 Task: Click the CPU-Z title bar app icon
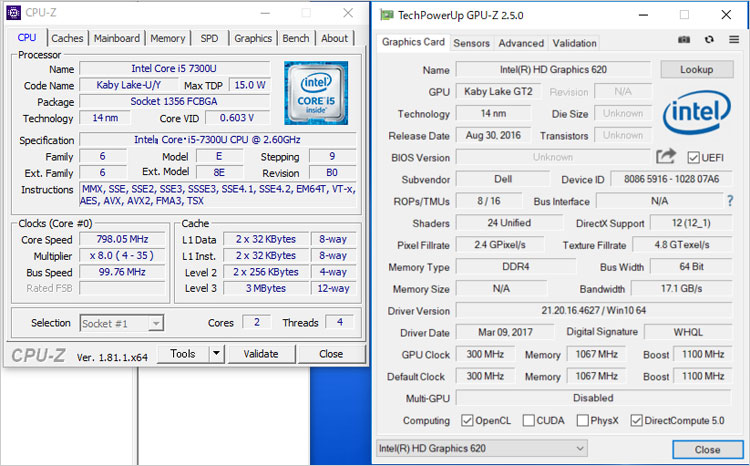coord(13,12)
